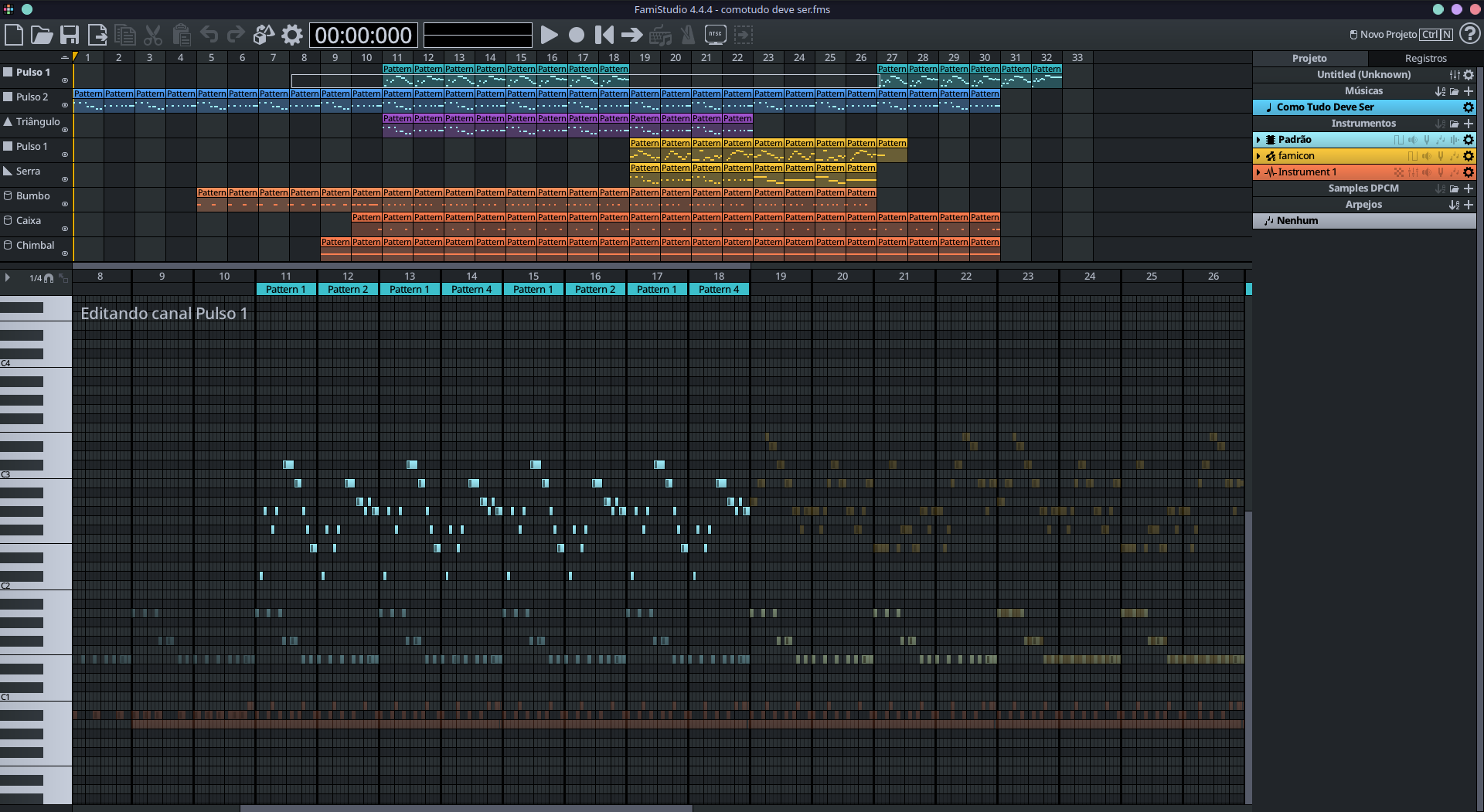Hide the Bumbo channel using its eye icon
The image size is (1484, 812).
65,204
